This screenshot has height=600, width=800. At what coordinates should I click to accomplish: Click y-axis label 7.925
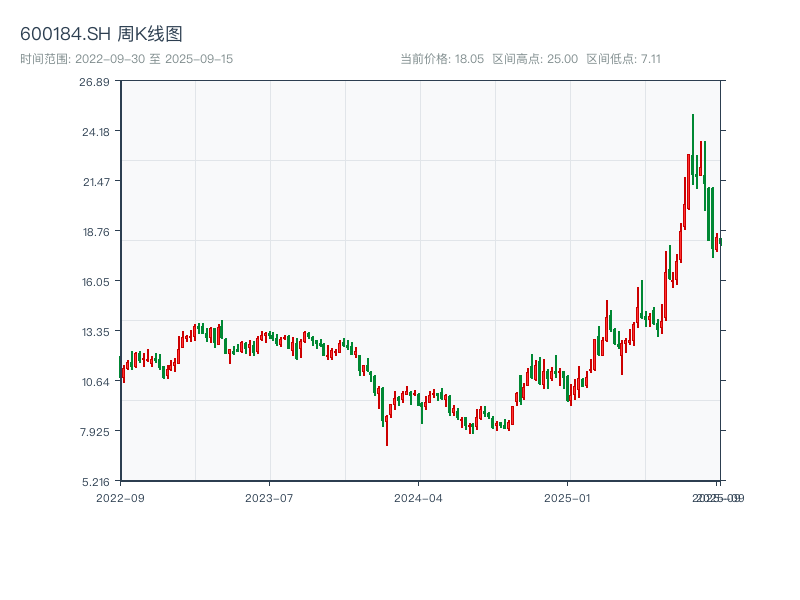pos(95,432)
